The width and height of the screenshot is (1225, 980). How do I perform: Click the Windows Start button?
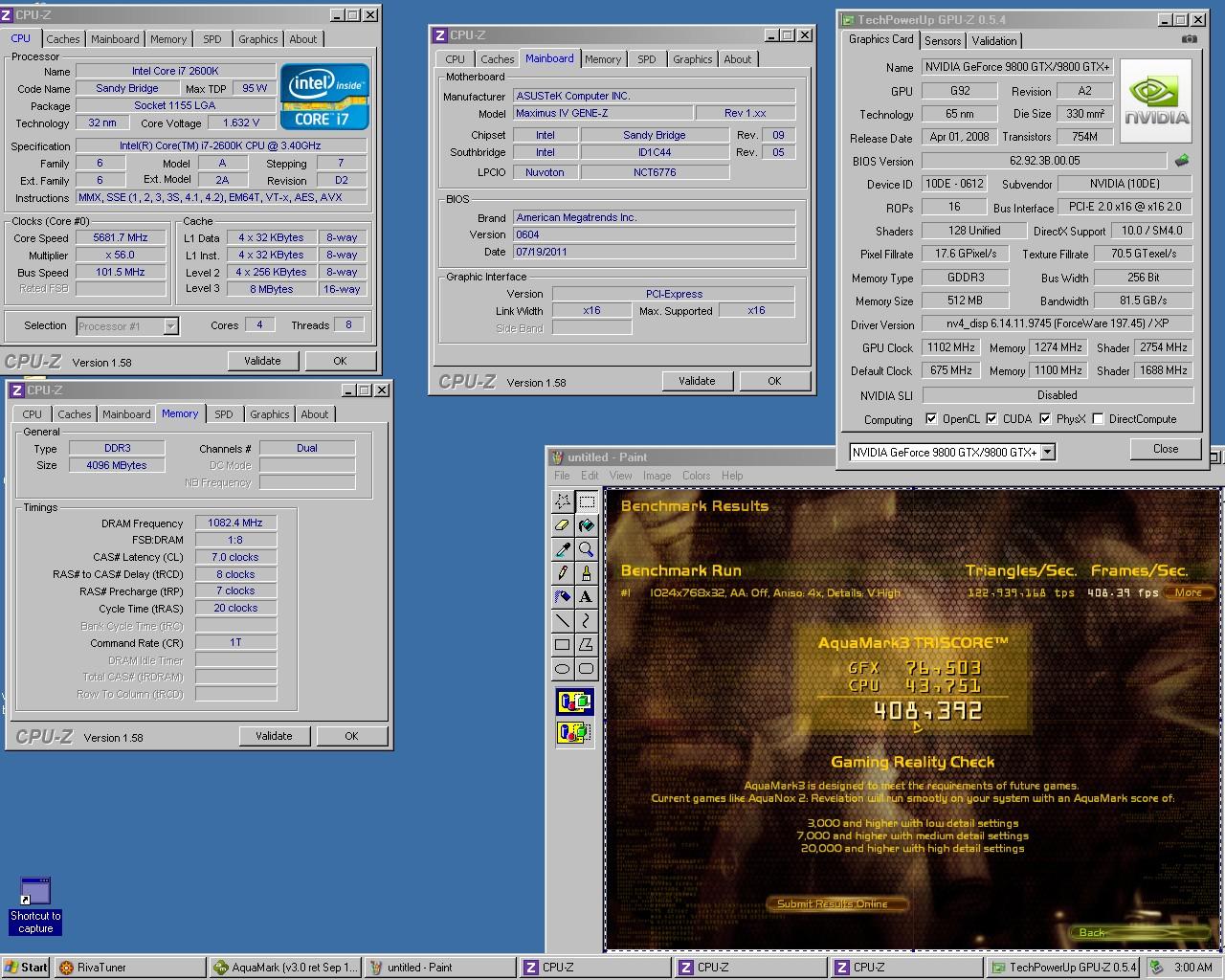(x=26, y=968)
